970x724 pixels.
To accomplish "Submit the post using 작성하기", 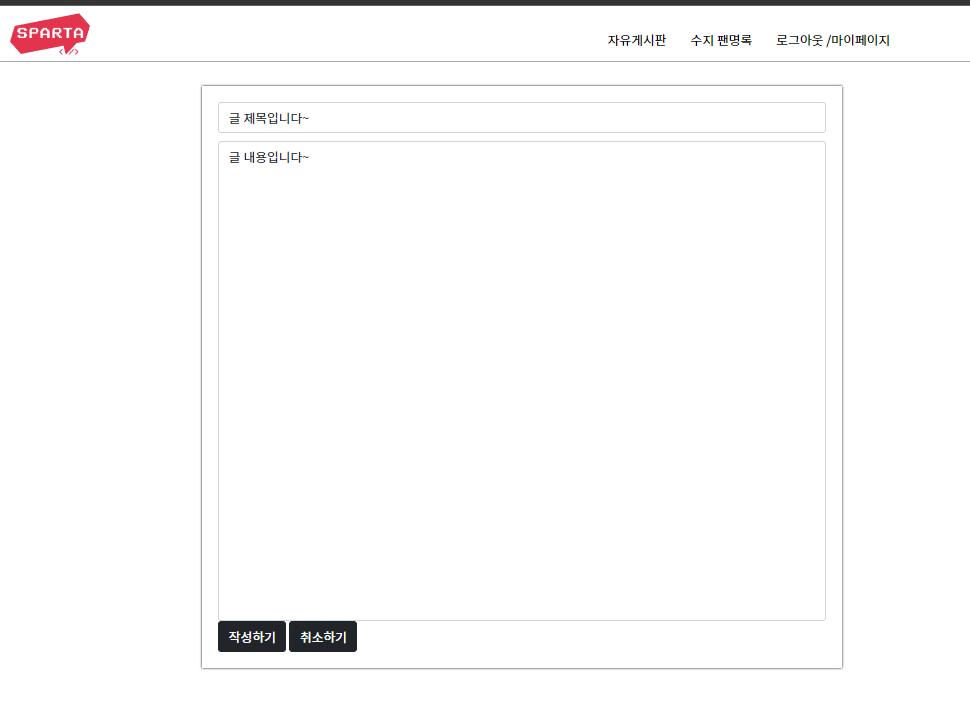I will point(251,636).
